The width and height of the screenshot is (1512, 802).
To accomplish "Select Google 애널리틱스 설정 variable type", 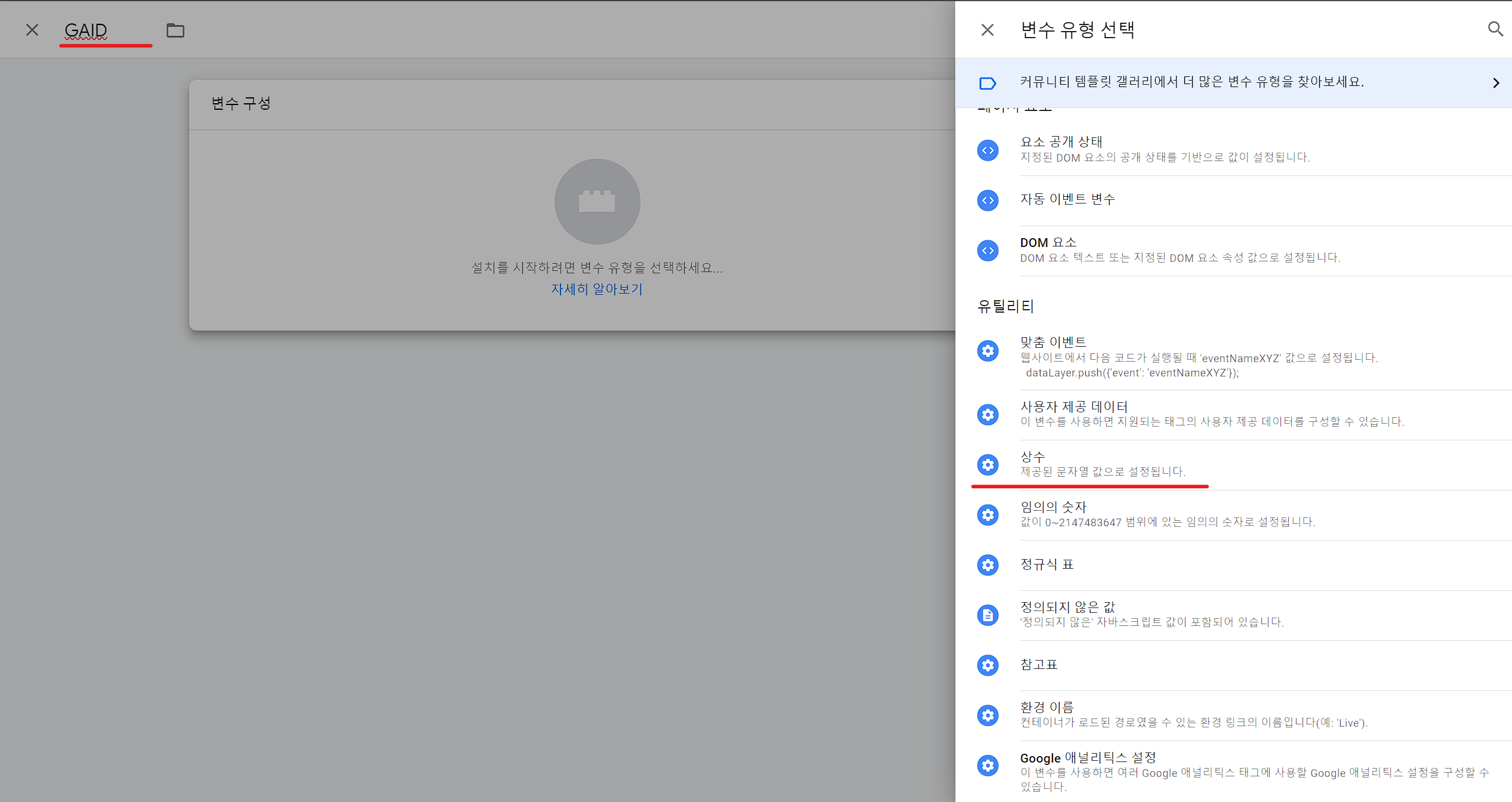I will click(1088, 758).
